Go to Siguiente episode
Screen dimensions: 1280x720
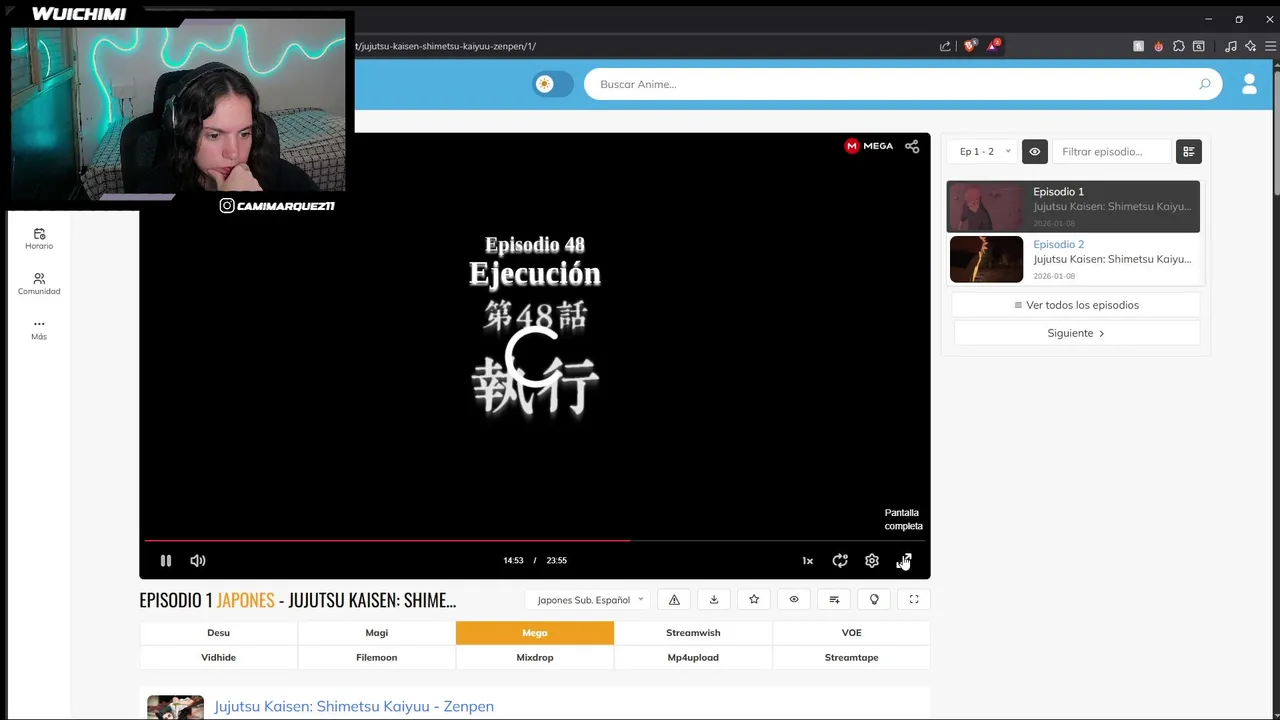click(x=1076, y=333)
